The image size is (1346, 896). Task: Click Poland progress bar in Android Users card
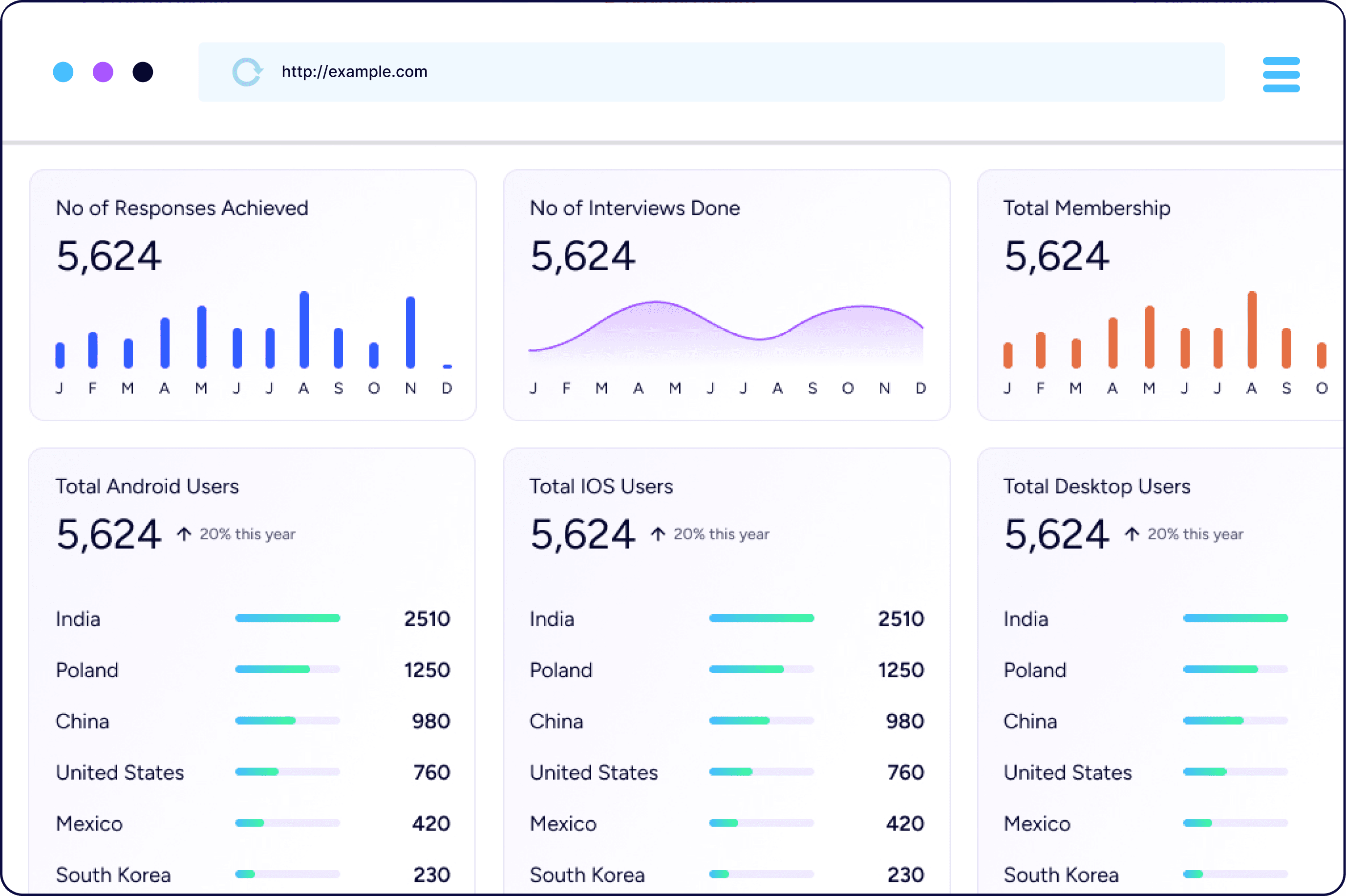pos(287,669)
